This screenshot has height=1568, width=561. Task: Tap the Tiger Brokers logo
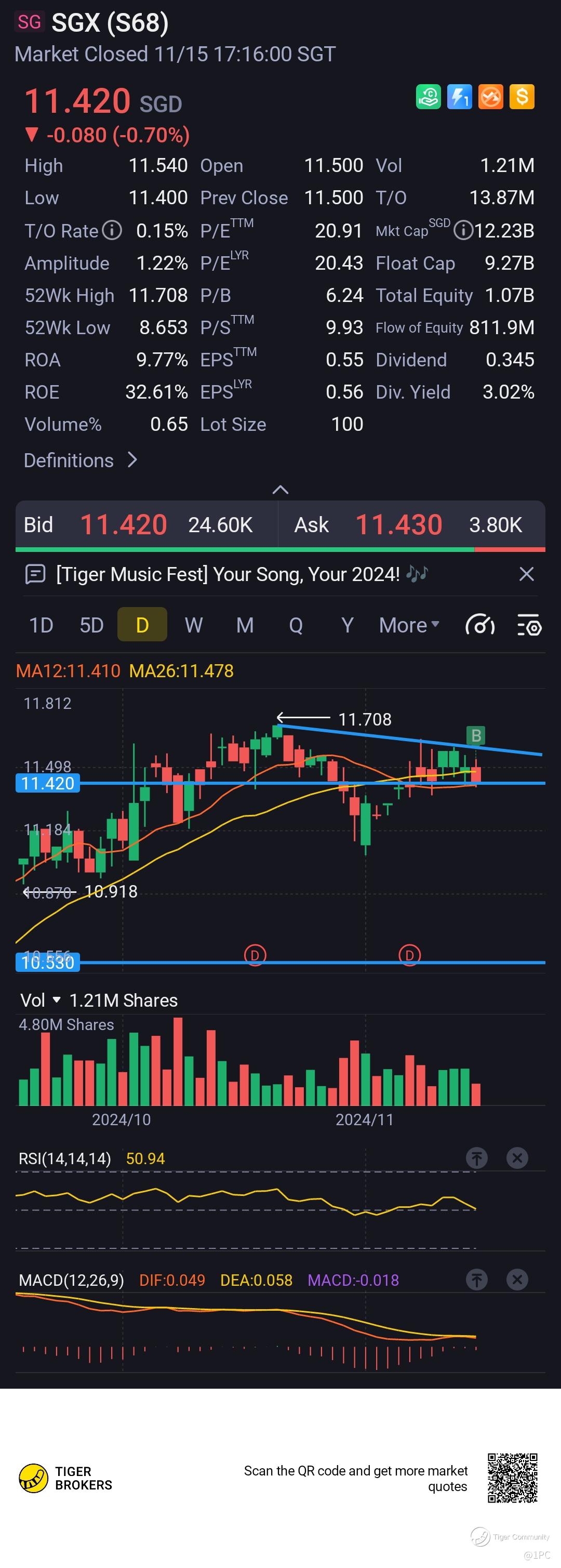(x=66, y=1478)
